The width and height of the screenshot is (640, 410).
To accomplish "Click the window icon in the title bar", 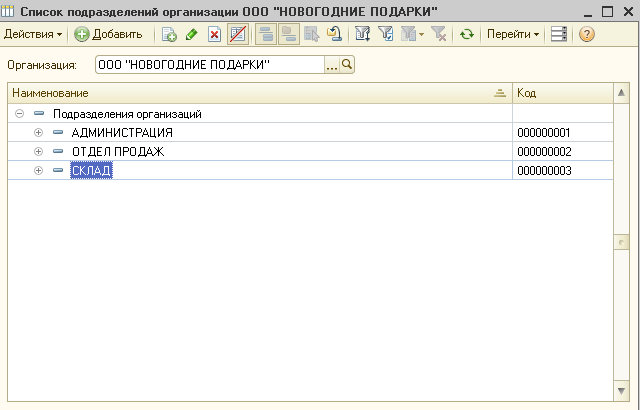I will point(8,11).
